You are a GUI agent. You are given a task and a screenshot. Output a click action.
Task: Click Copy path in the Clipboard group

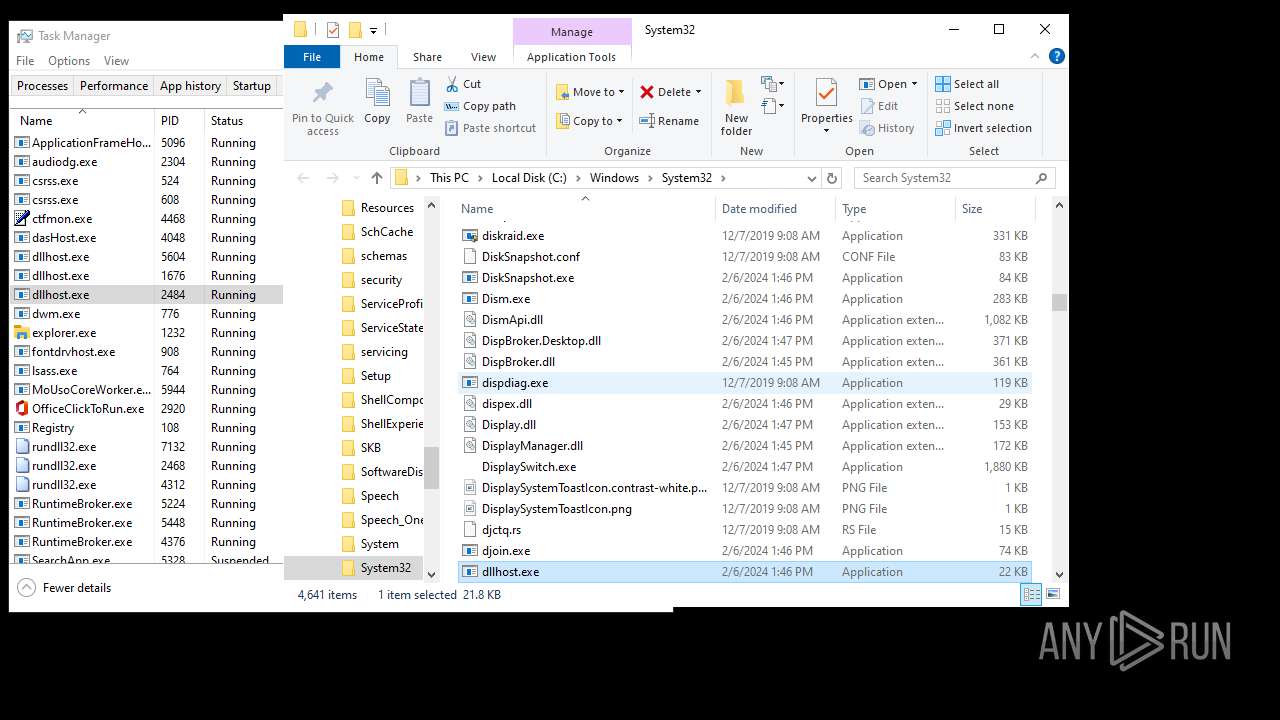pyautogui.click(x=480, y=106)
